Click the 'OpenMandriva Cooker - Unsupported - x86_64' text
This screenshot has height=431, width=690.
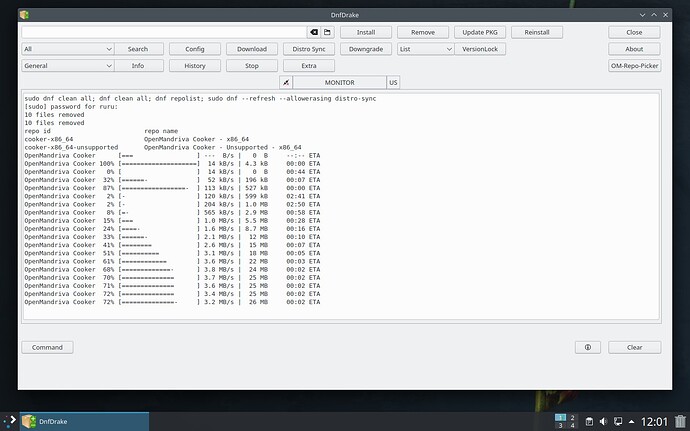pyautogui.click(x=223, y=147)
